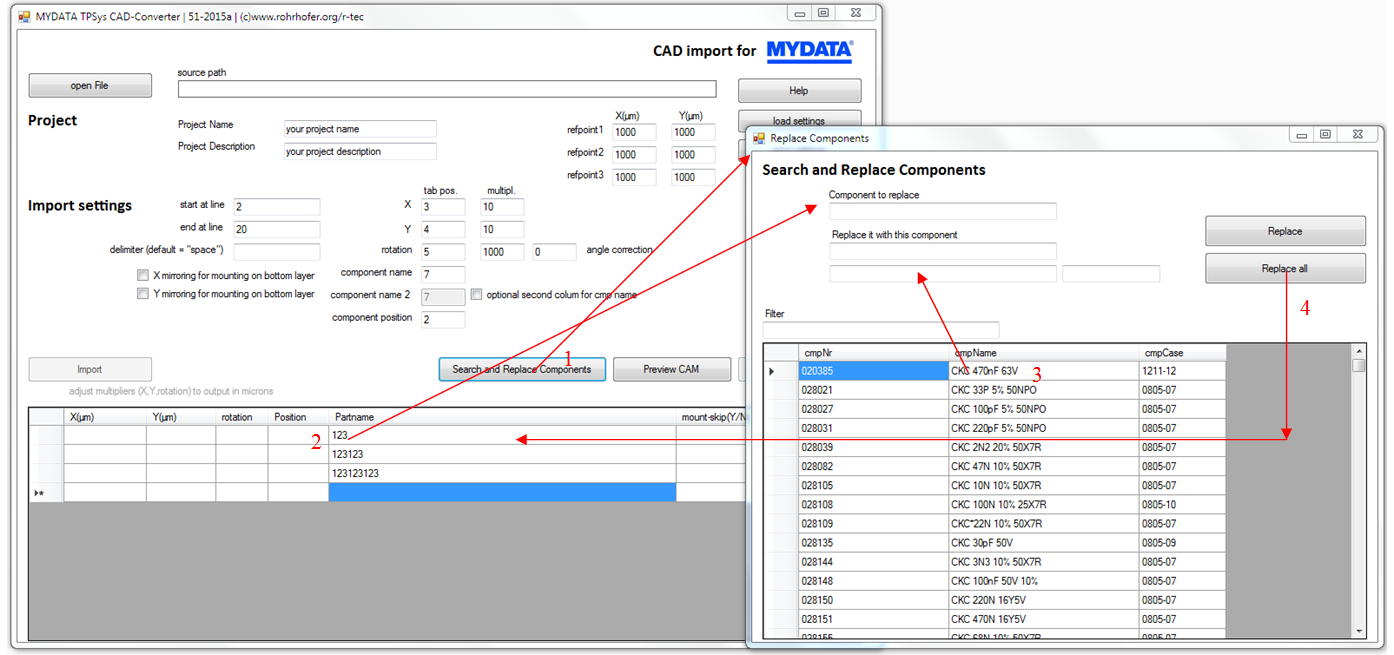Click the Replace all button
Viewport: 1394px width, 655px height.
1285,269
